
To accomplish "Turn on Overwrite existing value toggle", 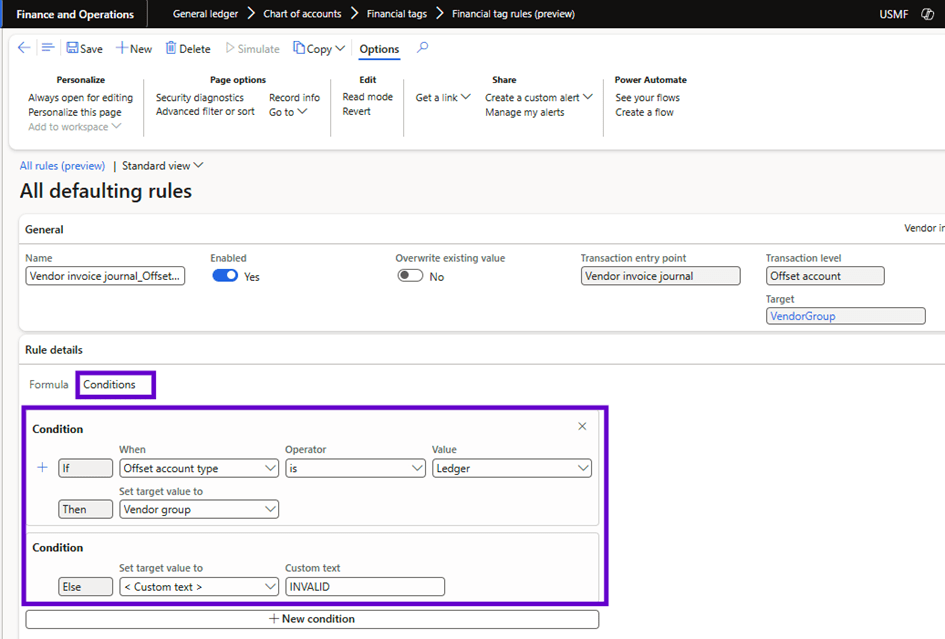I will 410,276.
